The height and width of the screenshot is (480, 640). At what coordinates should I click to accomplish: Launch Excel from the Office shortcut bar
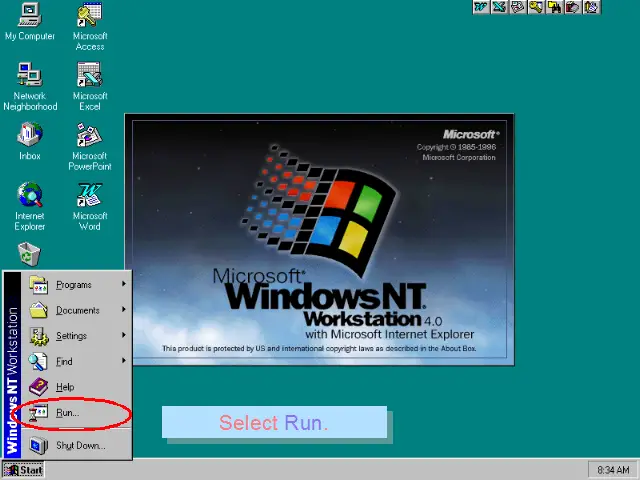500,7
